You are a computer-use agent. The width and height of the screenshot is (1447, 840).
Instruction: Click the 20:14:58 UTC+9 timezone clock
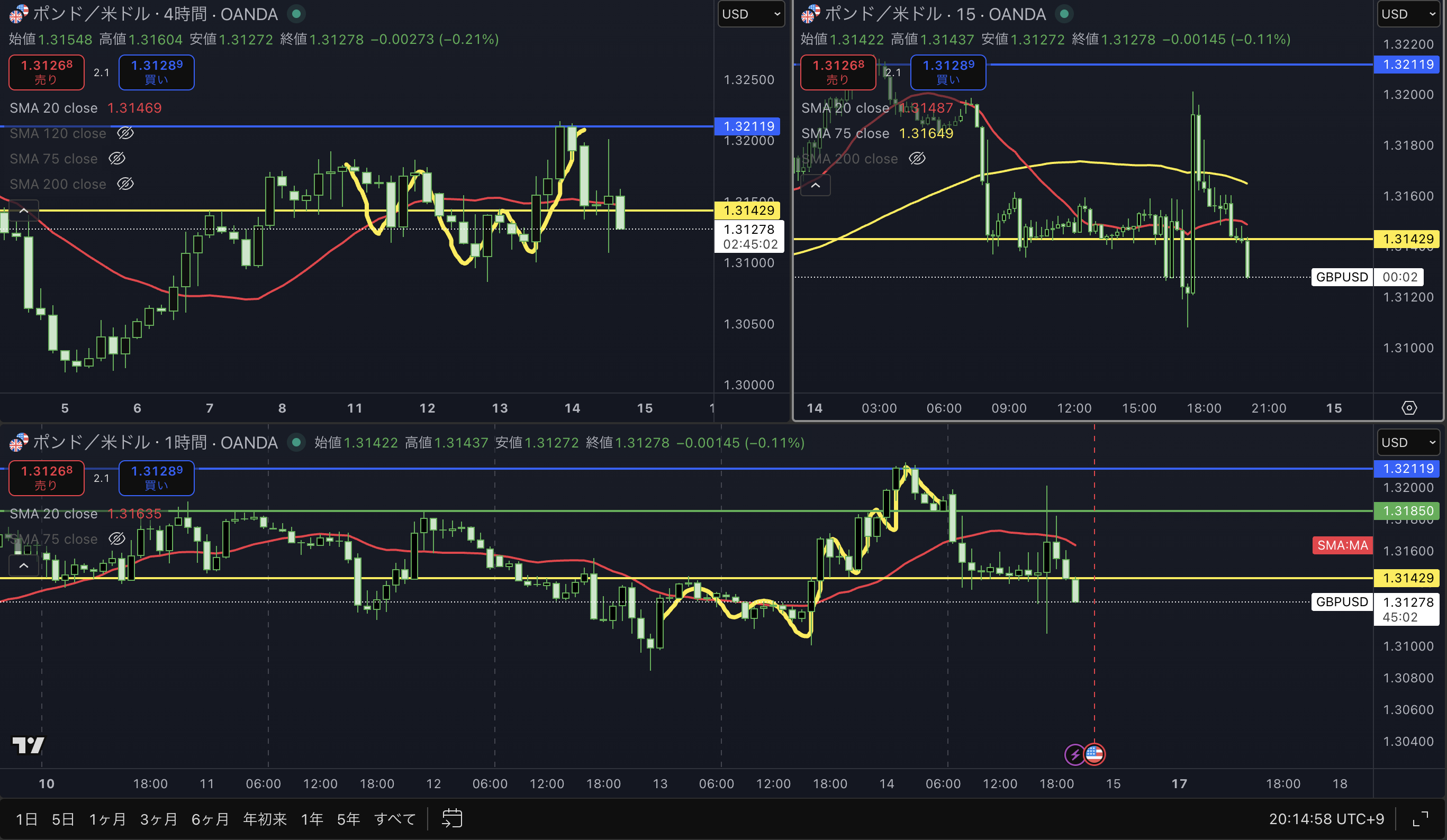point(1326,819)
